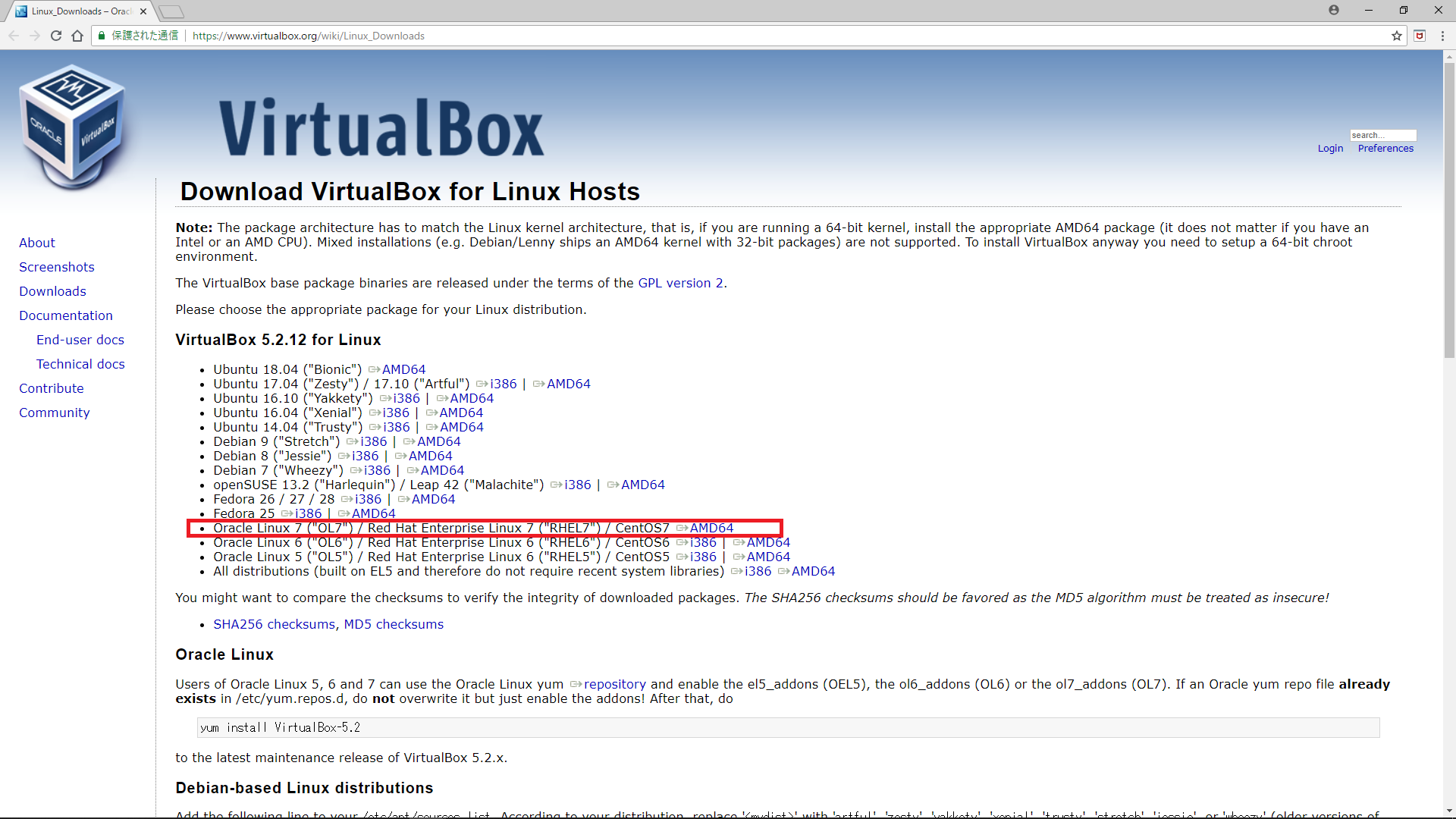Image resolution: width=1456 pixels, height=819 pixels.
Task: Open Technical docs in sidebar
Action: (x=80, y=364)
